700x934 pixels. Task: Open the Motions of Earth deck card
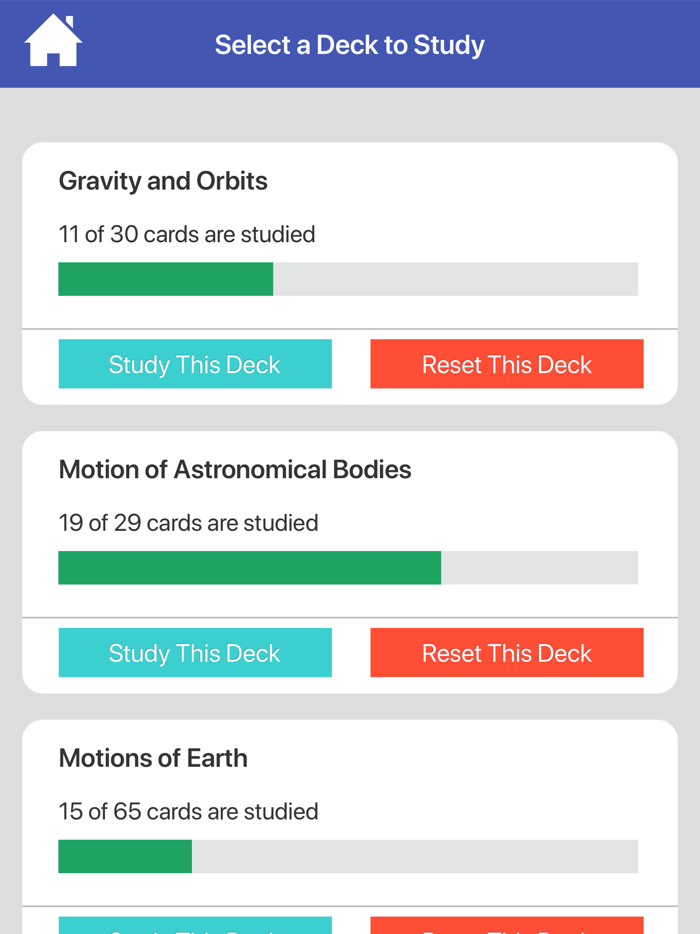point(349,800)
